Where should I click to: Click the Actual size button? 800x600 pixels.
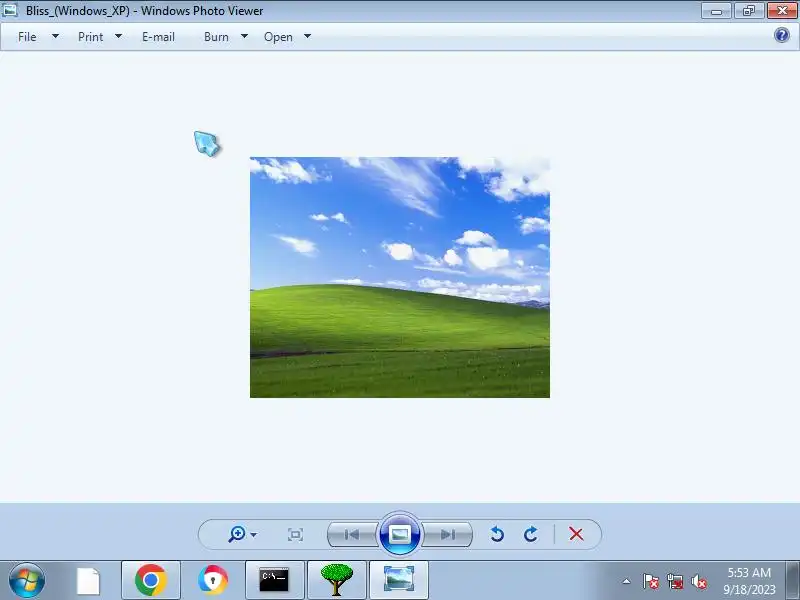(x=295, y=534)
